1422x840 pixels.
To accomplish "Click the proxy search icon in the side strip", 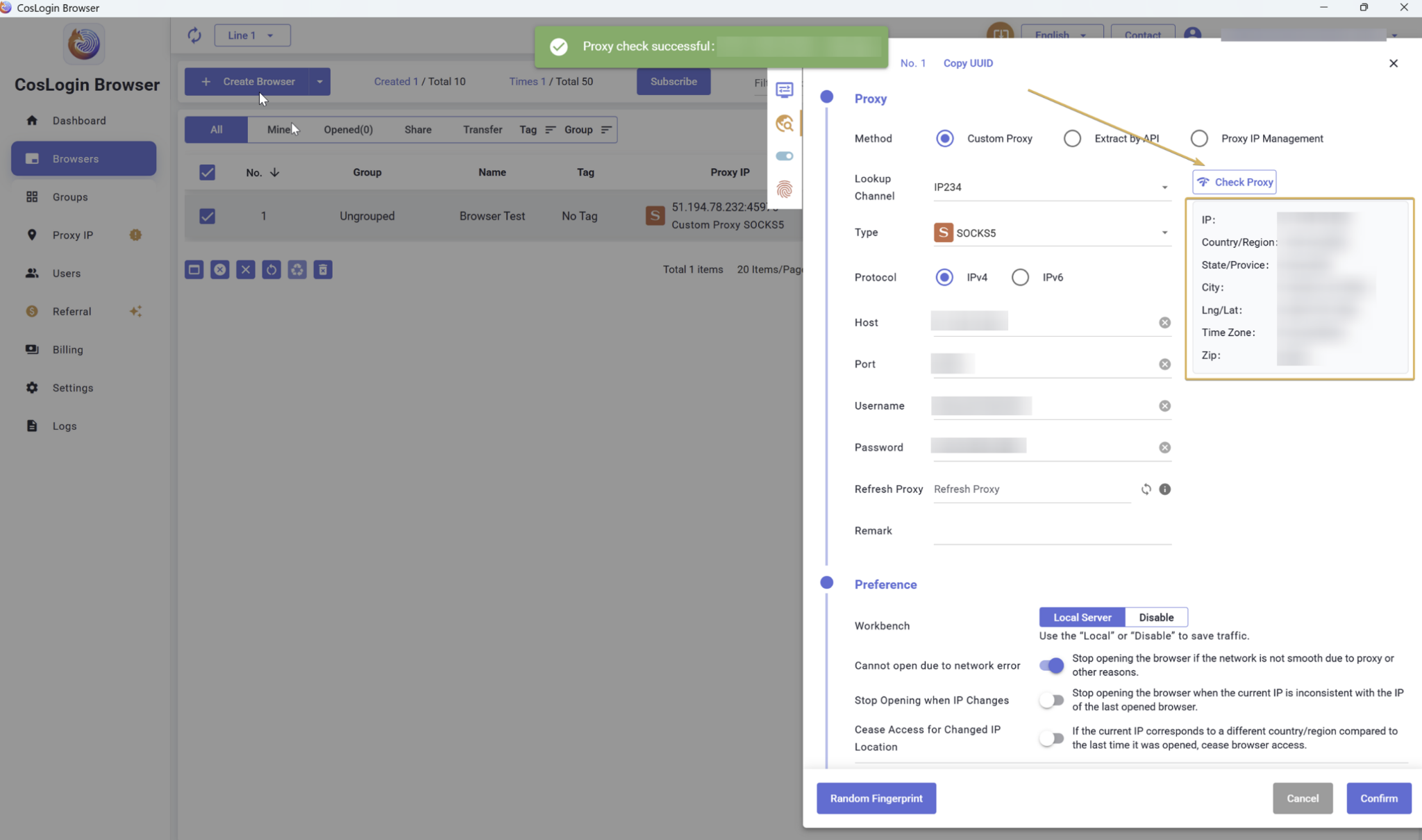I will click(785, 124).
